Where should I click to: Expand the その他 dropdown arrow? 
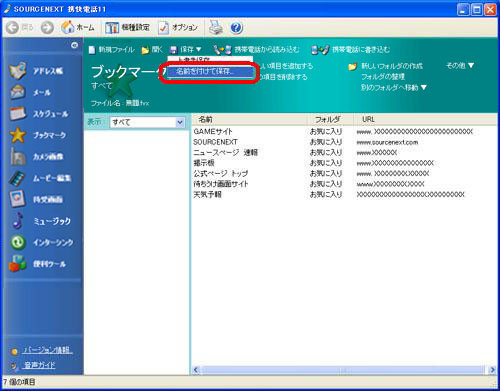(x=471, y=65)
